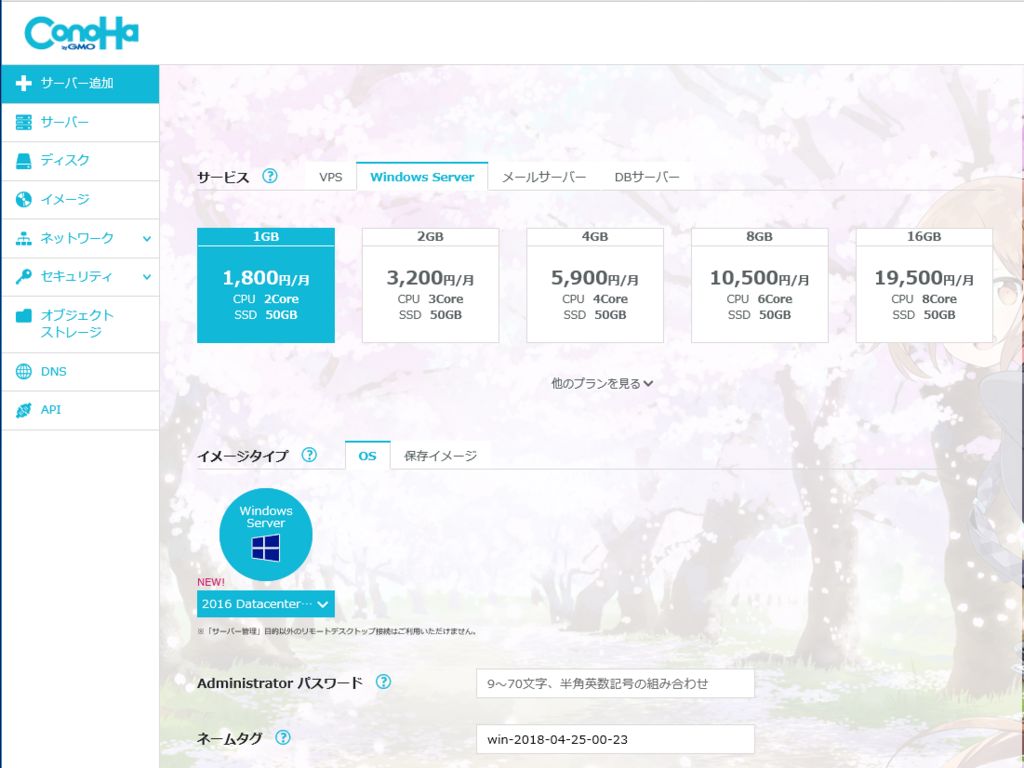This screenshot has width=1024, height=768.
Task: Click the サービス section label
Action: point(223,178)
